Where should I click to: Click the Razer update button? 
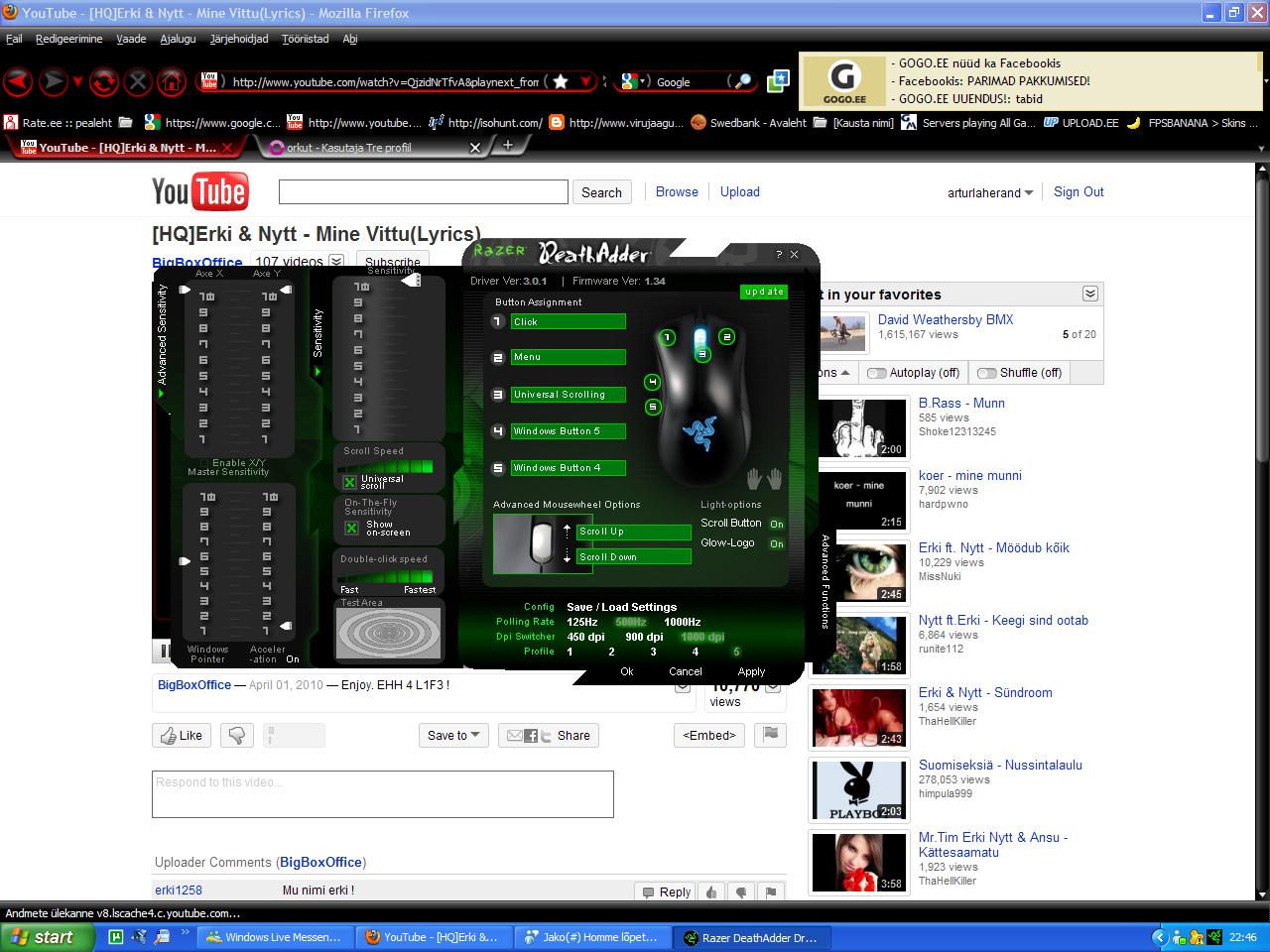click(x=764, y=292)
